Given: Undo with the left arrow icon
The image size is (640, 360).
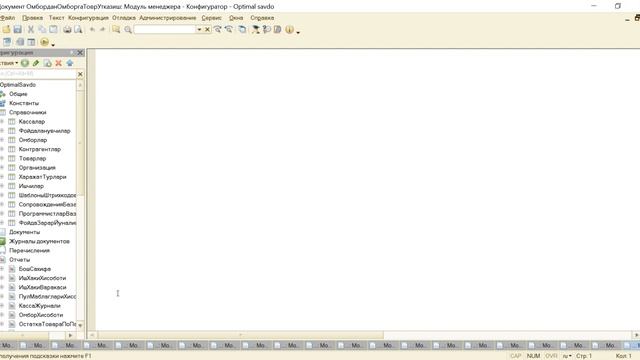Looking at the screenshot, I should 92,29.
